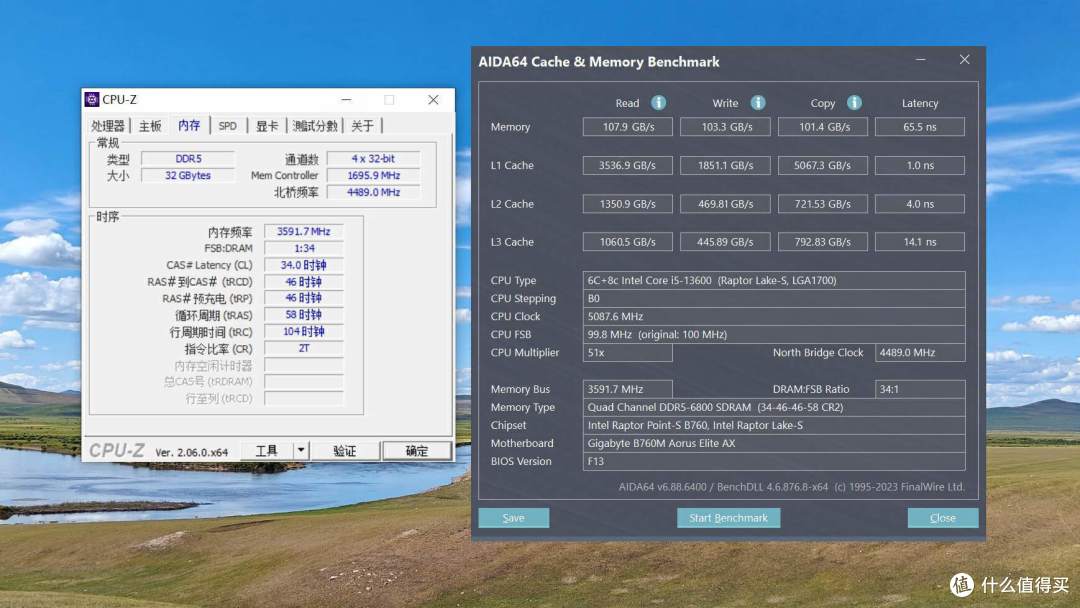
Task: Select the 内存 tab in CPU-Z
Action: (189, 125)
